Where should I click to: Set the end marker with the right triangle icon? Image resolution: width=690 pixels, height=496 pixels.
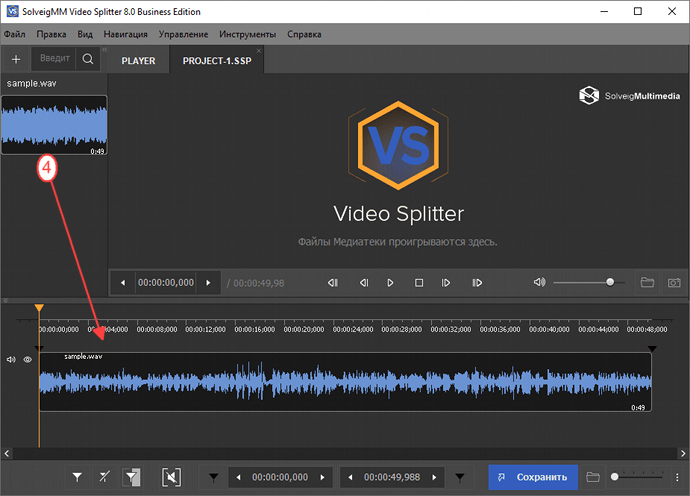459,477
